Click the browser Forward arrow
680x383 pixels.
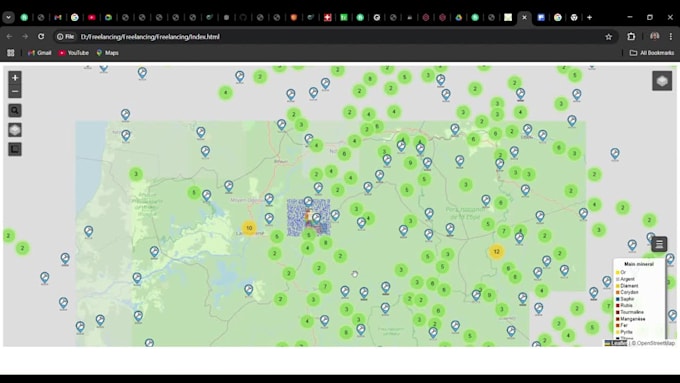pyautogui.click(x=25, y=37)
